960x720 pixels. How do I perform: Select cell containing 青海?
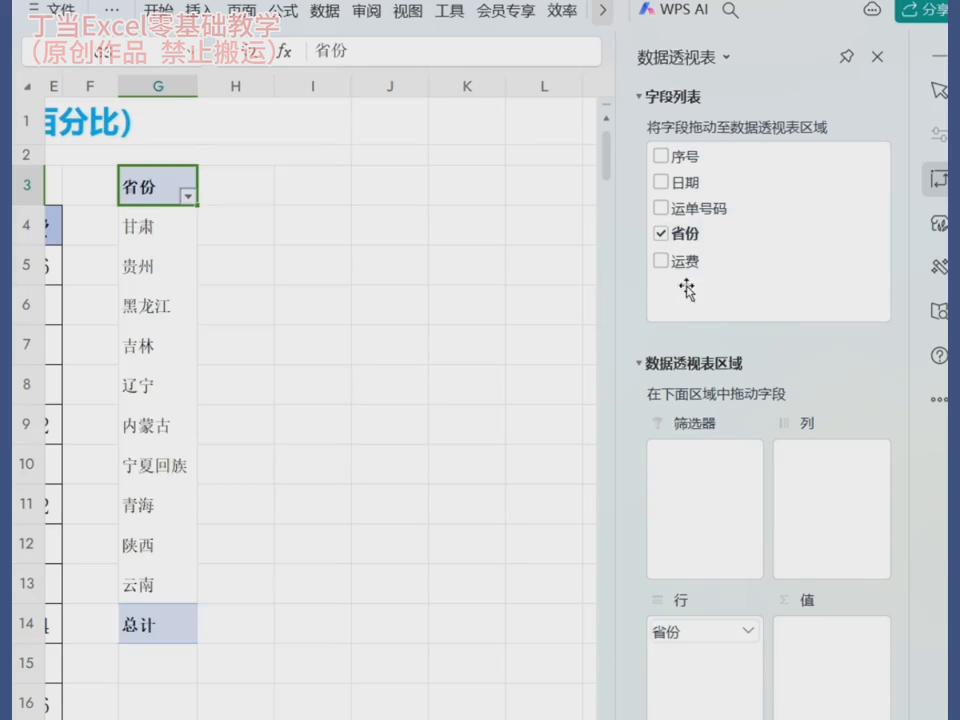pos(158,505)
